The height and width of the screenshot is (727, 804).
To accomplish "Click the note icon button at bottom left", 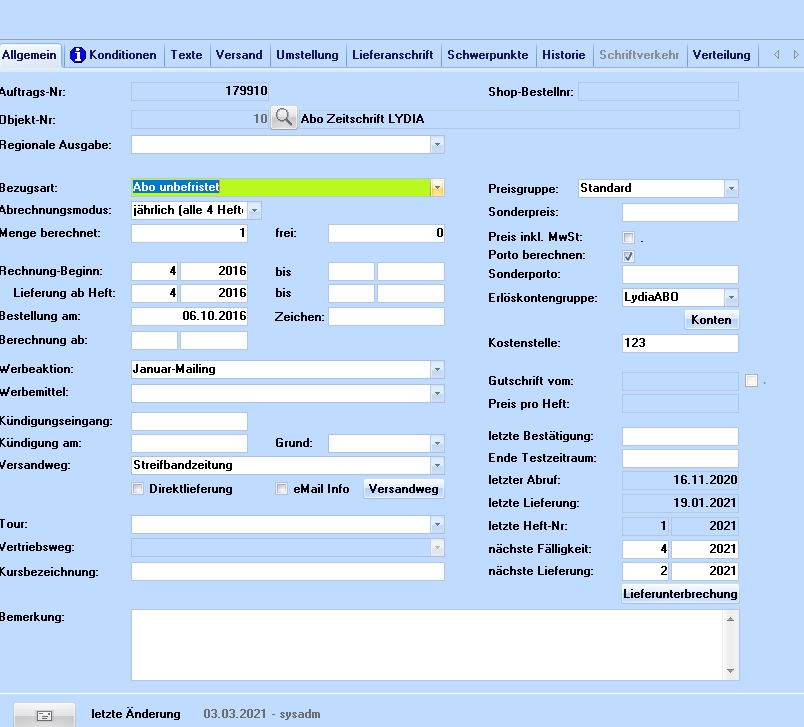I will click(x=44, y=715).
